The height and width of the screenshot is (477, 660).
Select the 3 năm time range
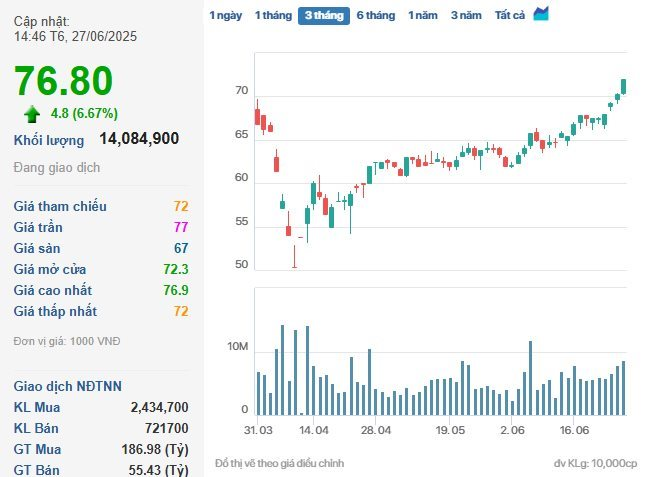click(x=466, y=16)
